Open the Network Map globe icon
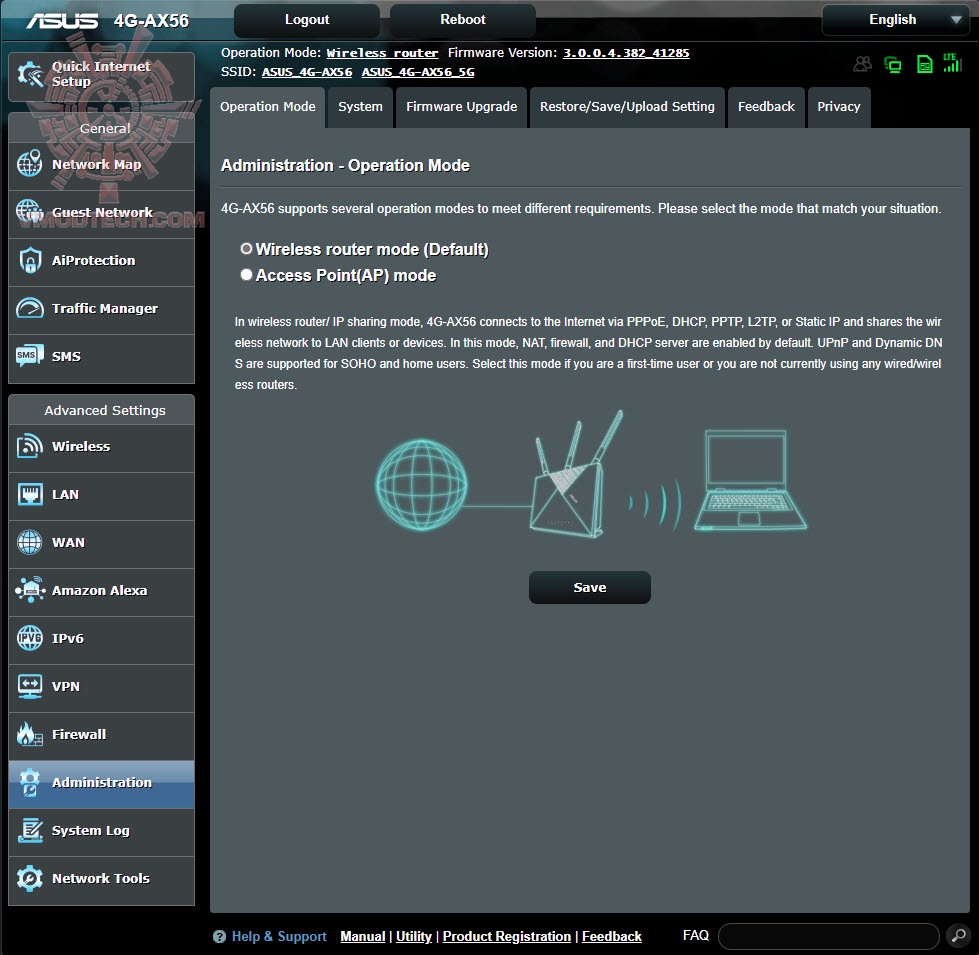This screenshot has height=955, width=979. click(x=29, y=164)
